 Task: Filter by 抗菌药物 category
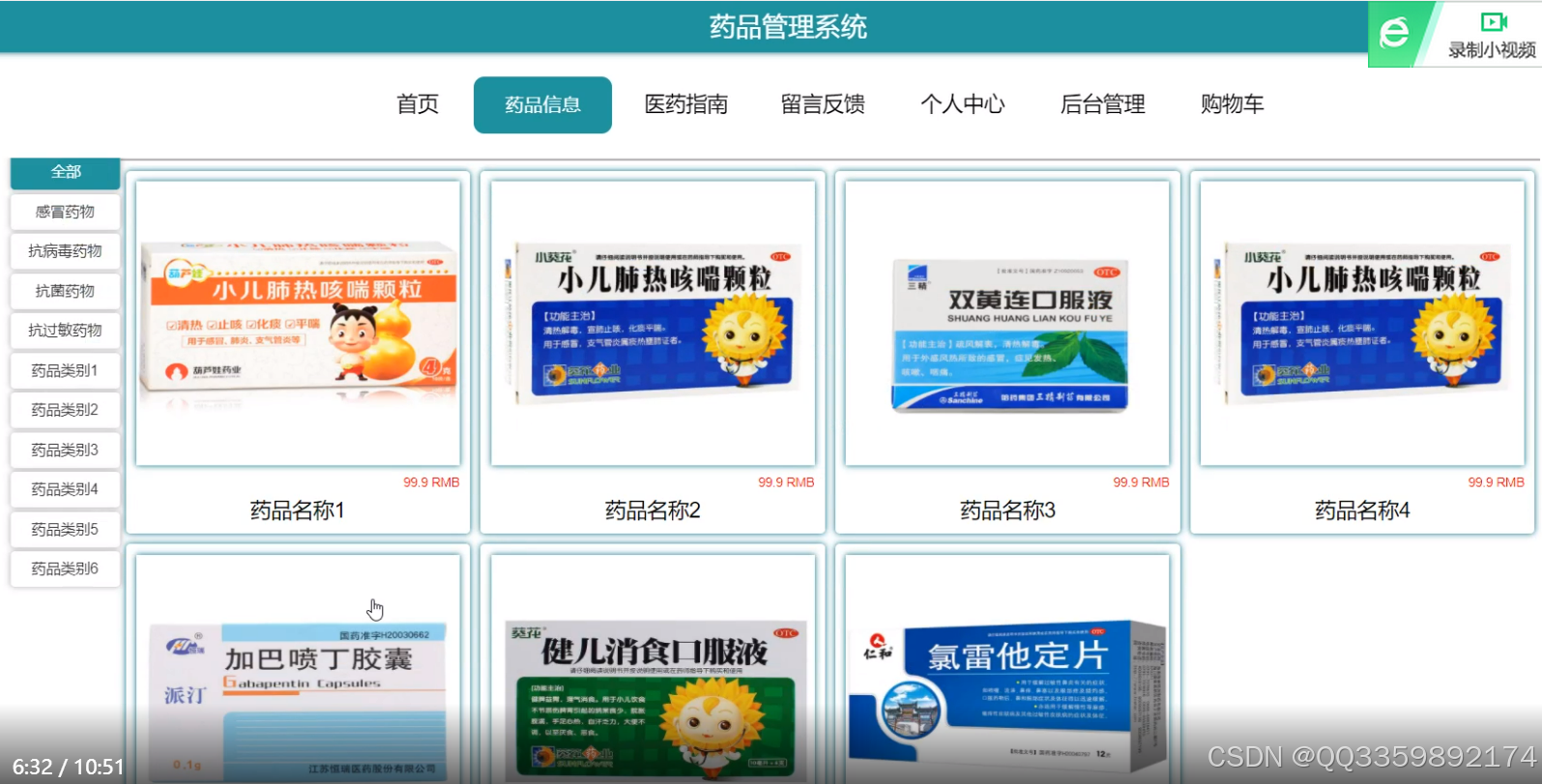(66, 291)
